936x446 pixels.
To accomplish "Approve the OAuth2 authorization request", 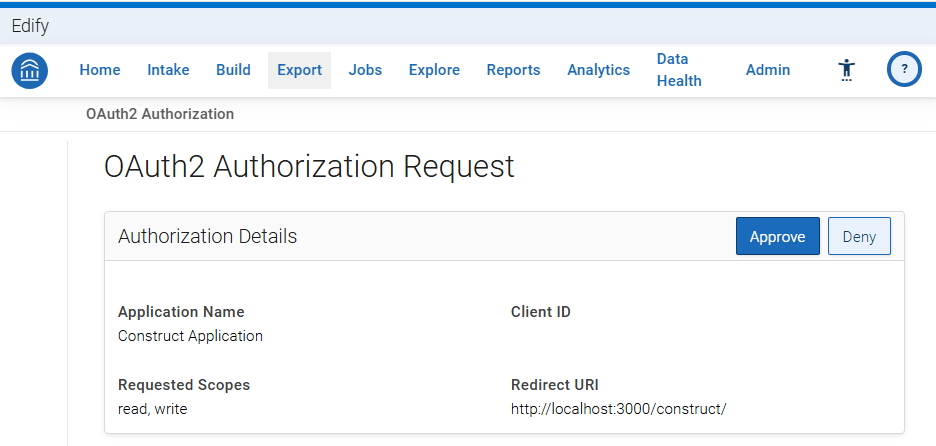I will [778, 236].
